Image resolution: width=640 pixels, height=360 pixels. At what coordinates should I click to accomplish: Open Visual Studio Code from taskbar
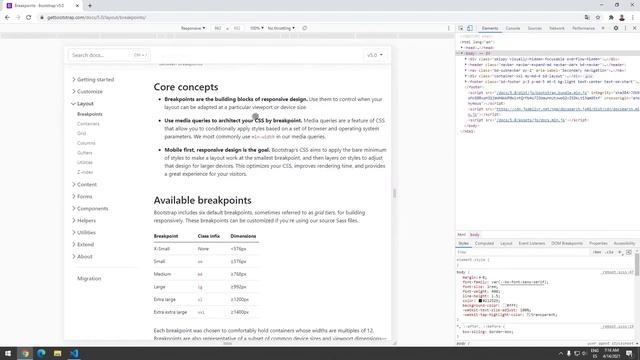coord(74,353)
